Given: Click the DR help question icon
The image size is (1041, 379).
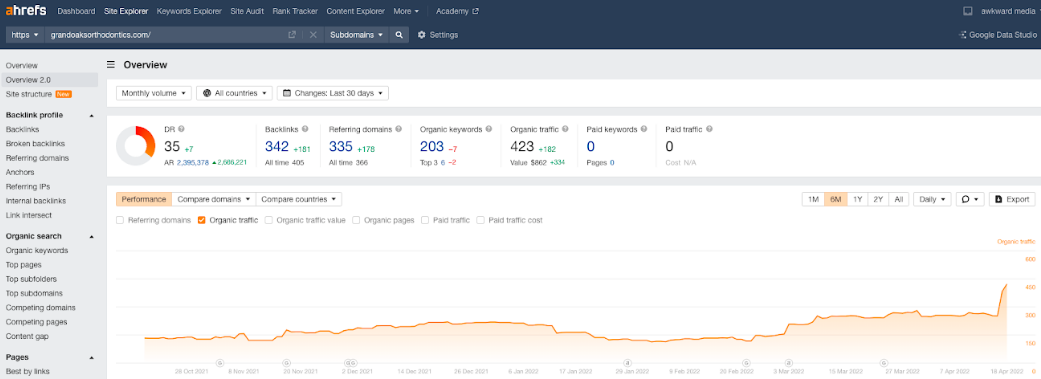Looking at the screenshot, I should [181, 129].
